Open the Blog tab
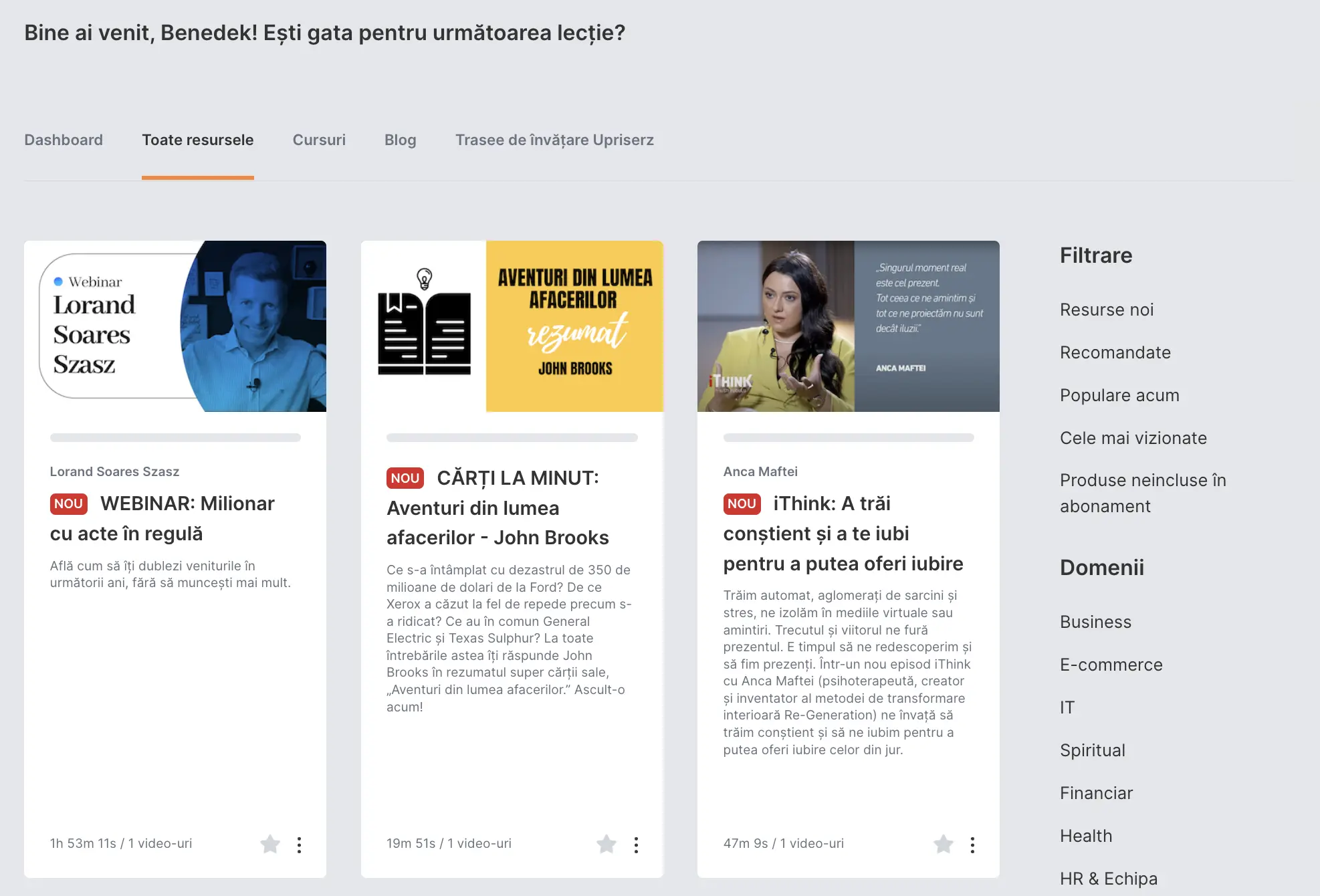 400,140
